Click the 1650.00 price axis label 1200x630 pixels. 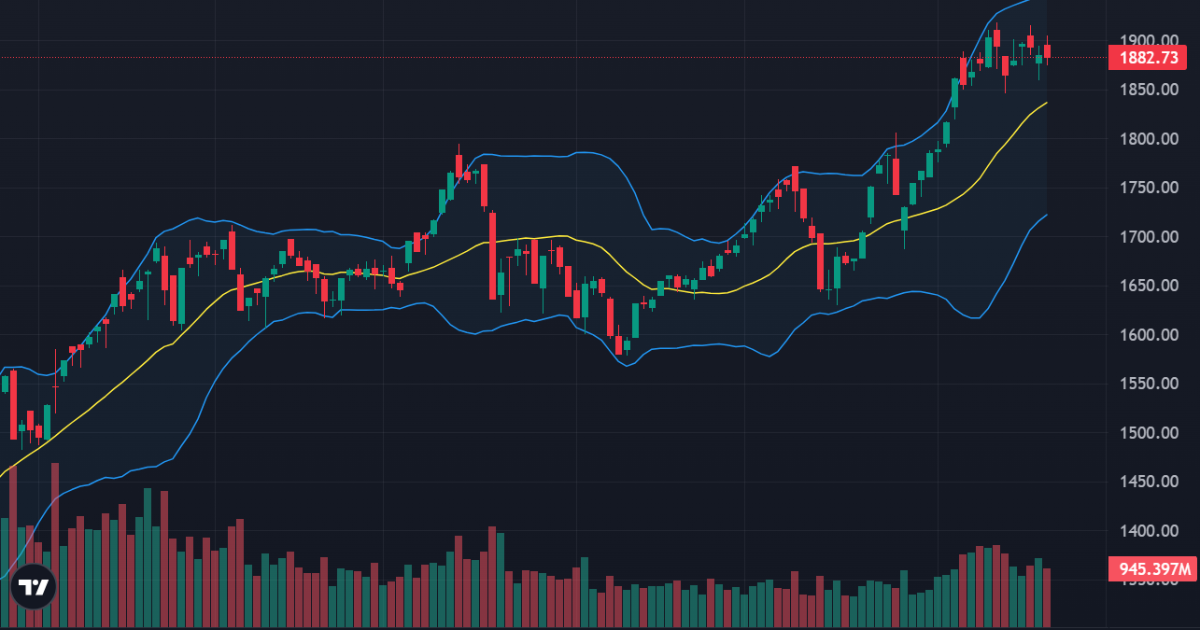pyautogui.click(x=1148, y=286)
